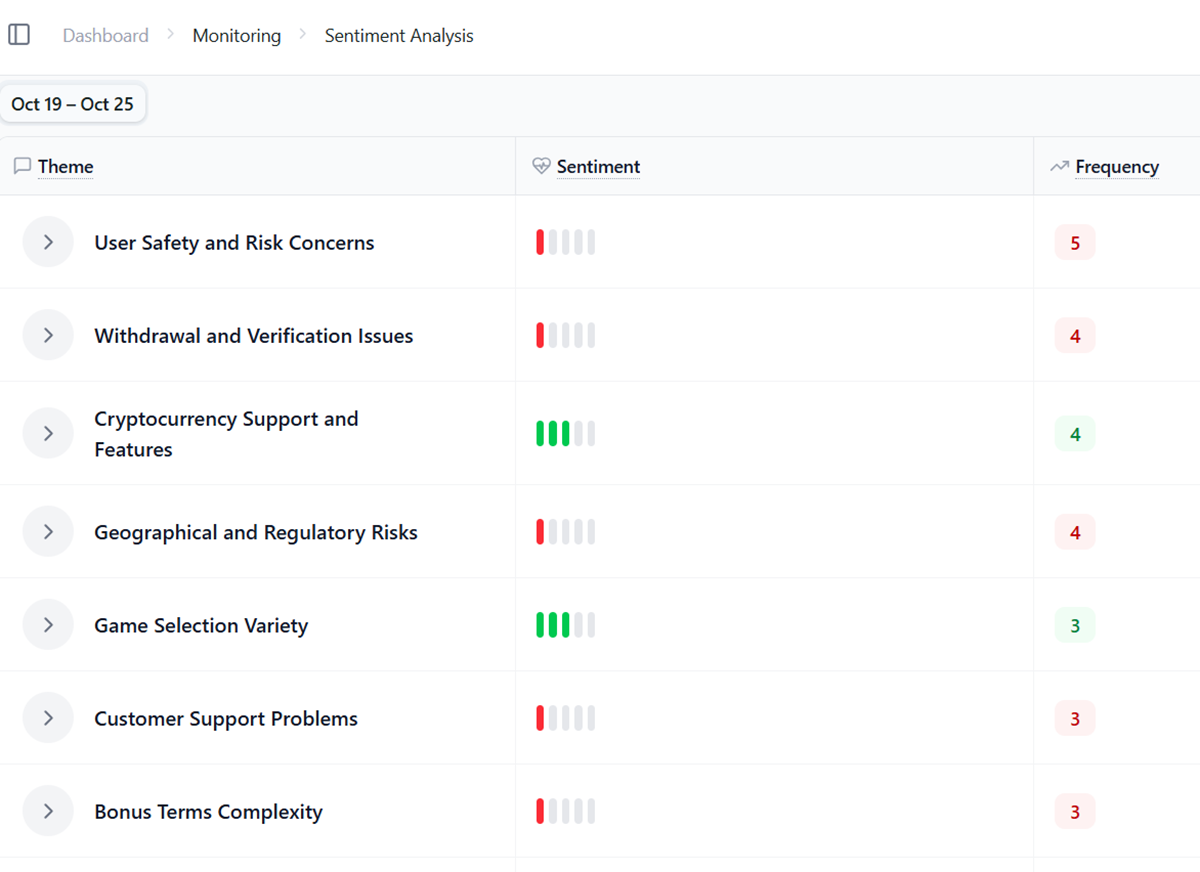1200x872 pixels.
Task: Expand the User Safety and Risk Concerns row
Action: pyautogui.click(x=48, y=242)
